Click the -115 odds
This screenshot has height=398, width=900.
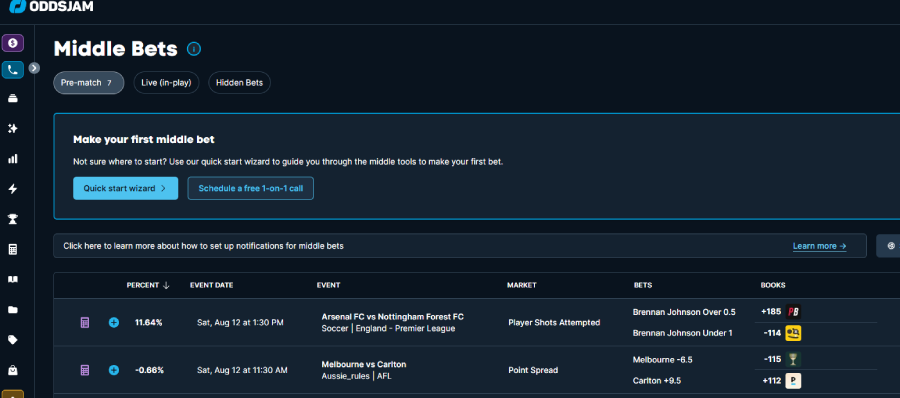[772, 360]
